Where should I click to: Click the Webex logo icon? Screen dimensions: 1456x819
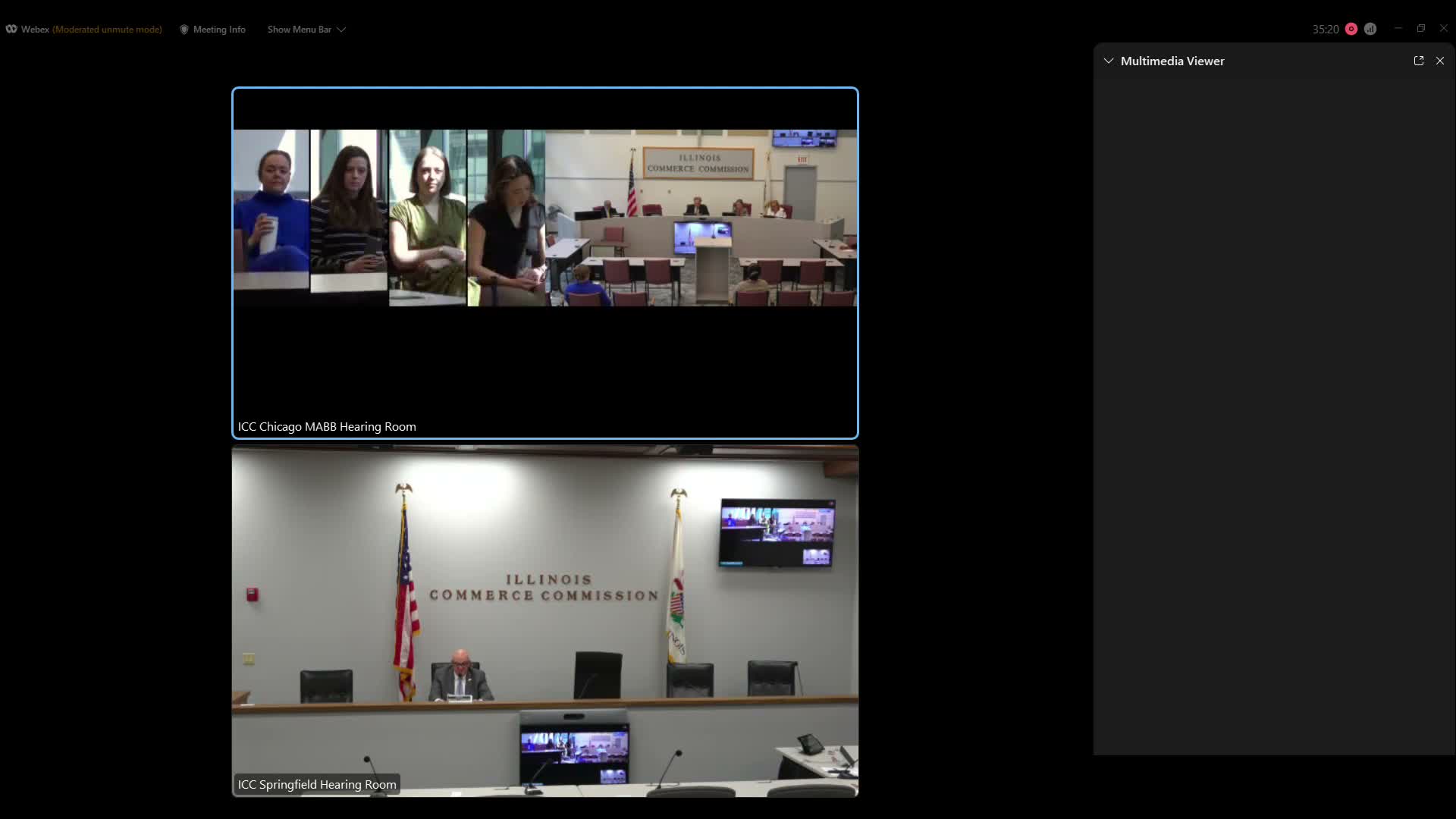(11, 30)
